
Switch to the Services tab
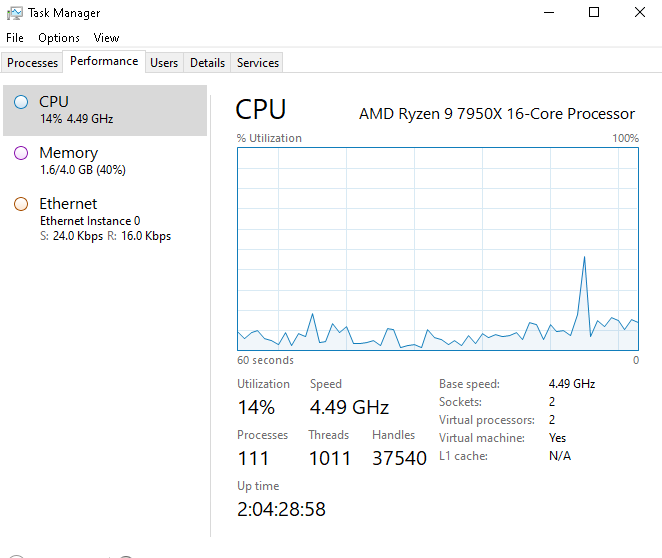pyautogui.click(x=258, y=63)
